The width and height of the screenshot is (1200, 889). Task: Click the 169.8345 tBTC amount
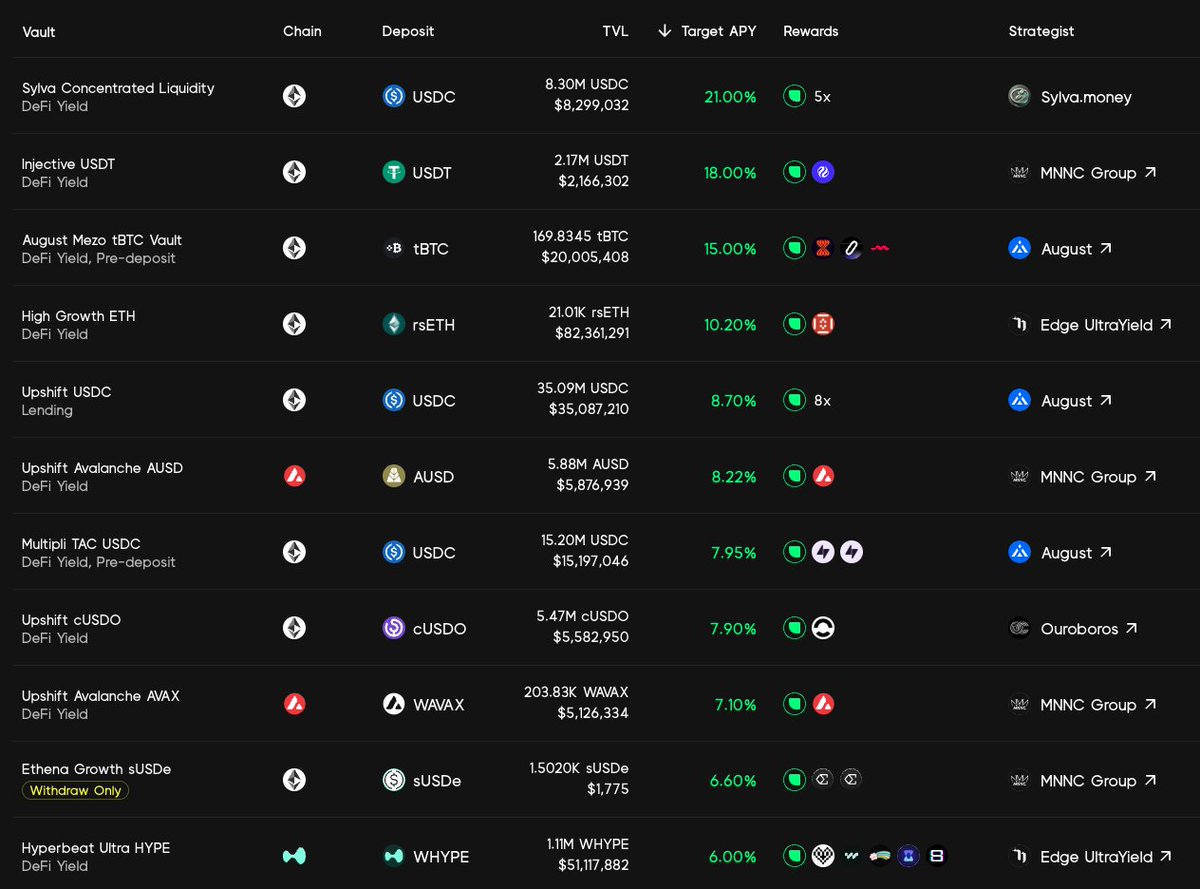(x=581, y=237)
